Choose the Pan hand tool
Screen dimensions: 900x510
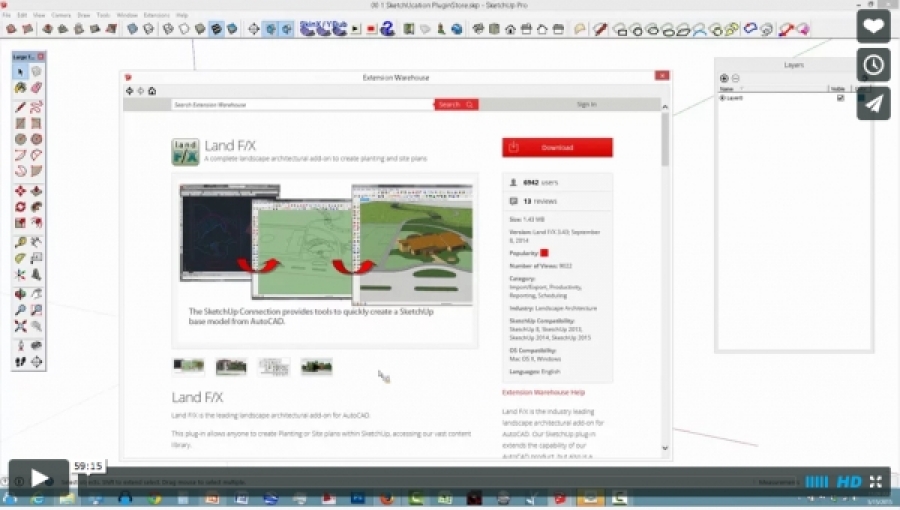pyautogui.click(x=36, y=294)
